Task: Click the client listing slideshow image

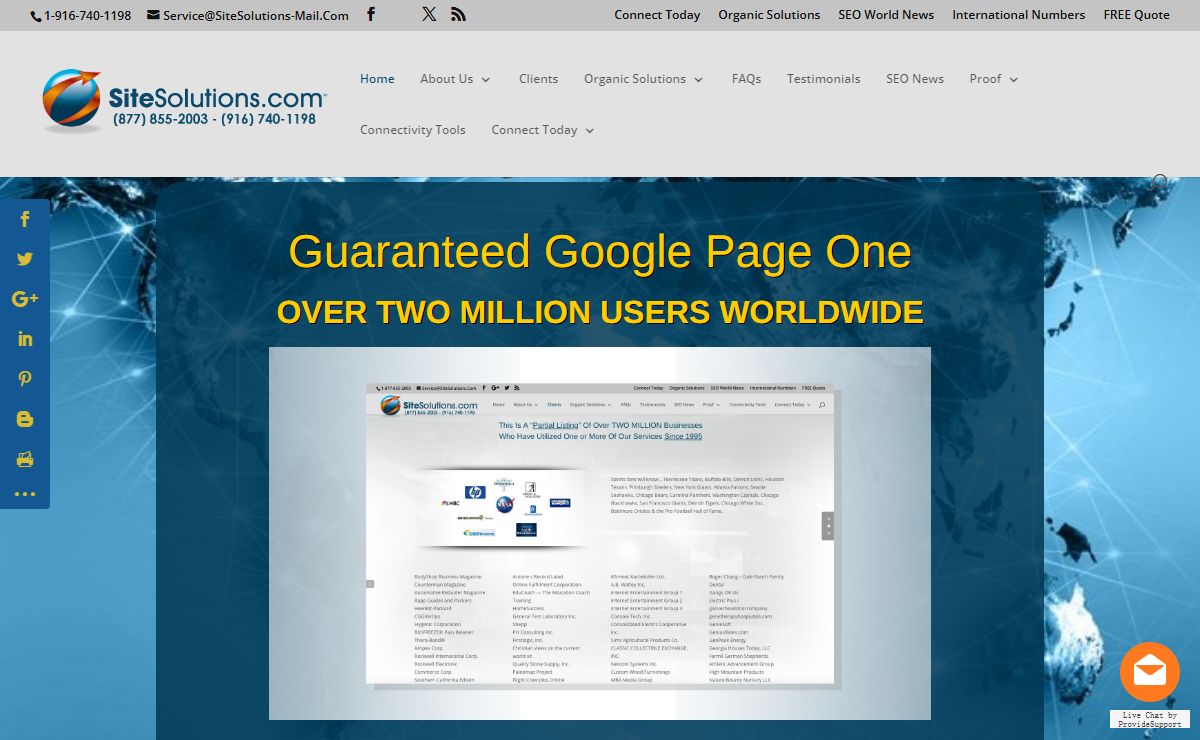Action: point(599,533)
